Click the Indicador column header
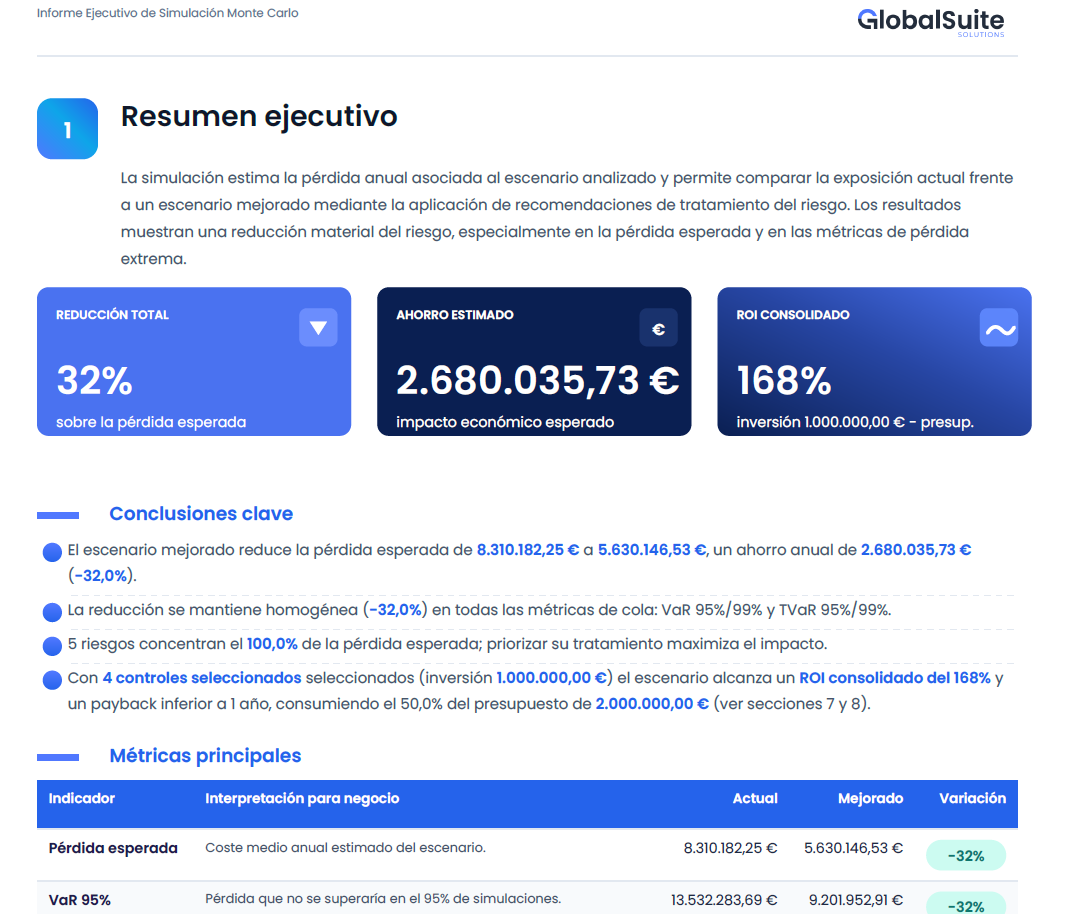 click(x=82, y=798)
